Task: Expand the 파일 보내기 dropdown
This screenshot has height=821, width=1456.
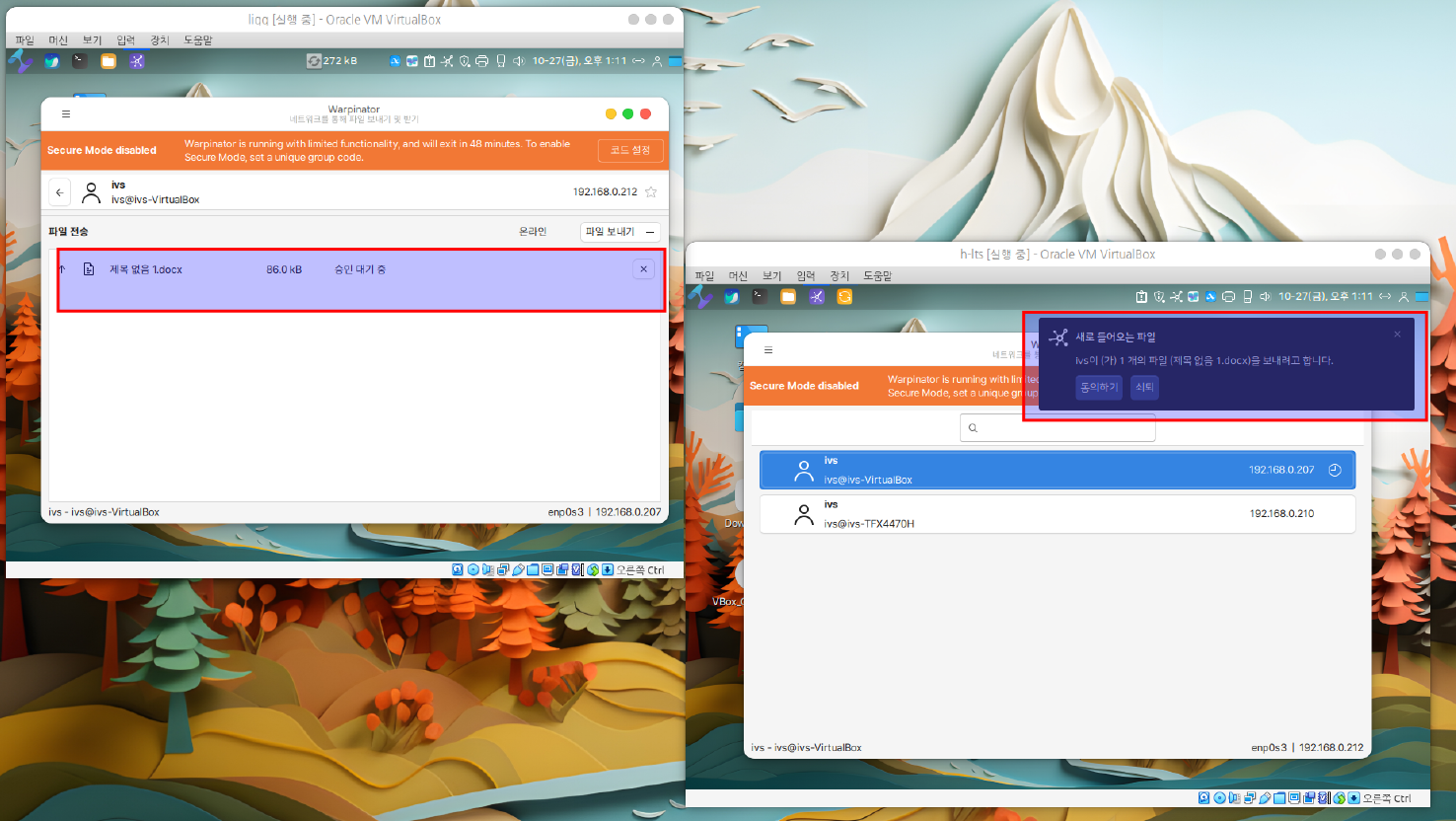Action: click(649, 232)
